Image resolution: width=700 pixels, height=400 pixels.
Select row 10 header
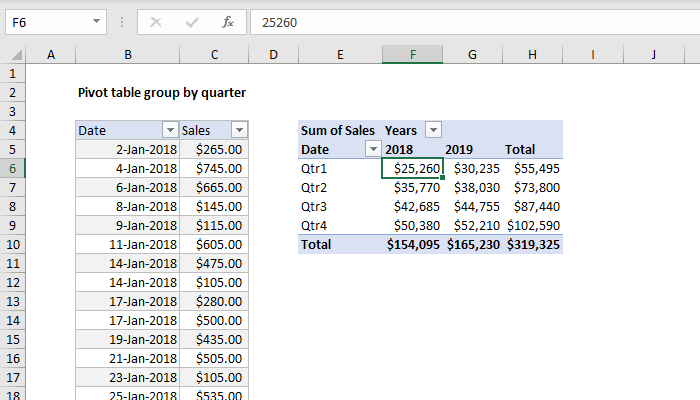12,244
